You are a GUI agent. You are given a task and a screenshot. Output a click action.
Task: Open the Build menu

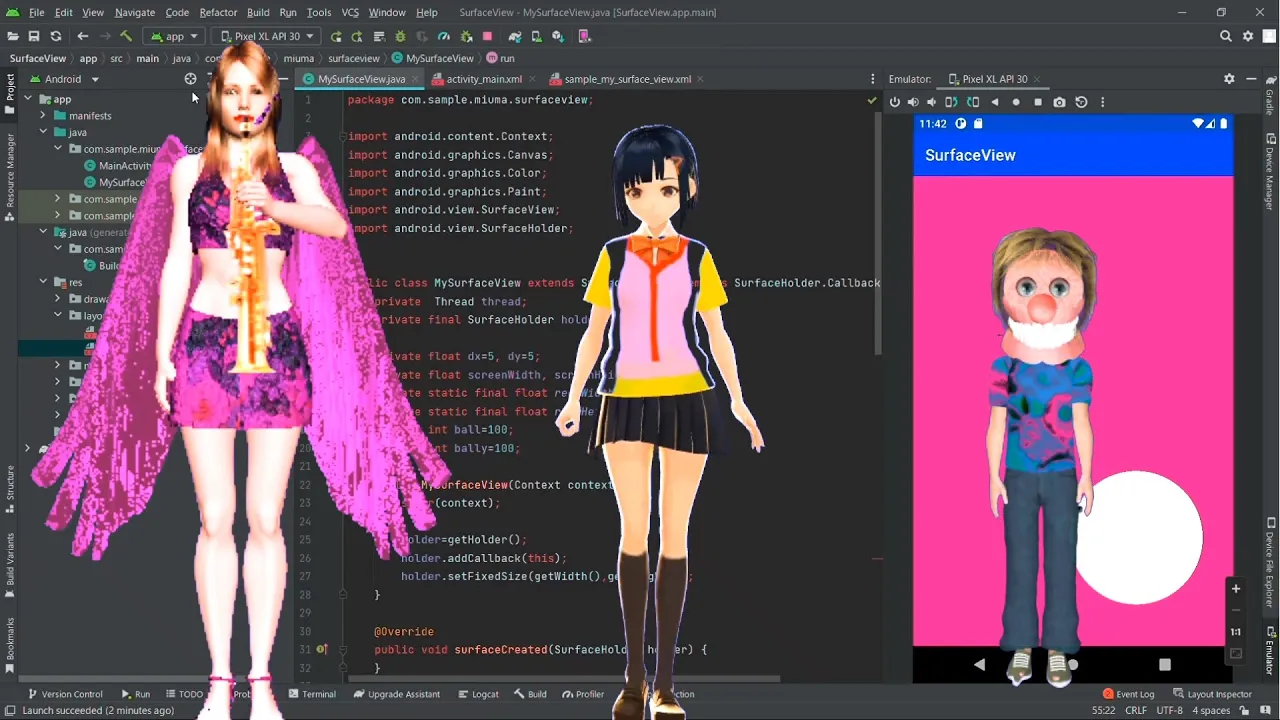[258, 12]
